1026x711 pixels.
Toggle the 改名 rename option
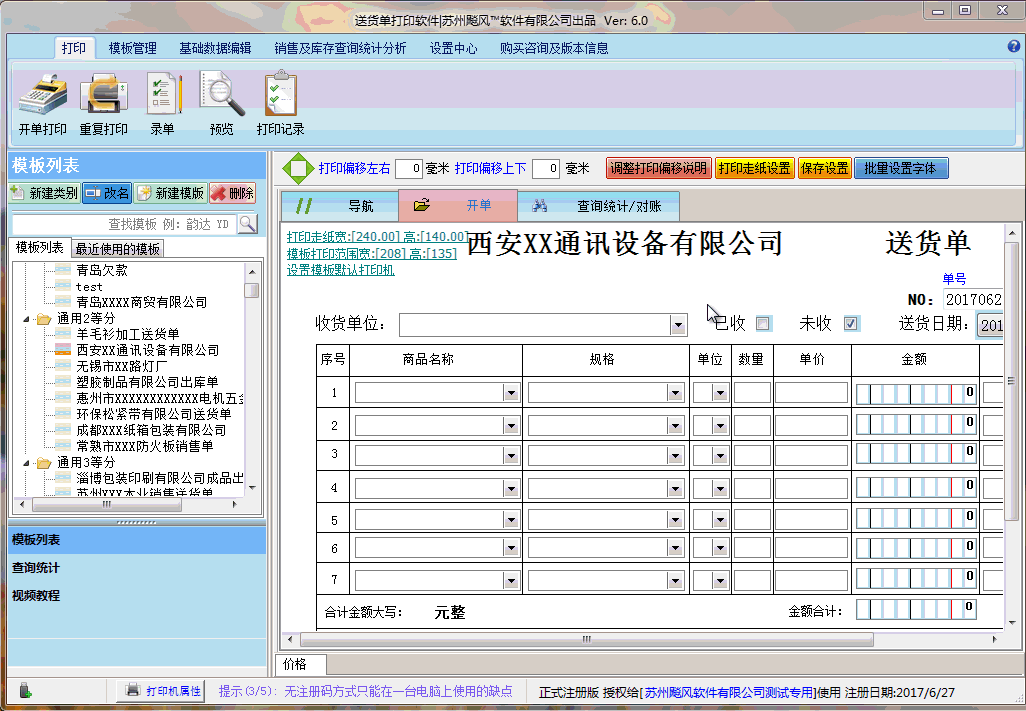coord(92,192)
